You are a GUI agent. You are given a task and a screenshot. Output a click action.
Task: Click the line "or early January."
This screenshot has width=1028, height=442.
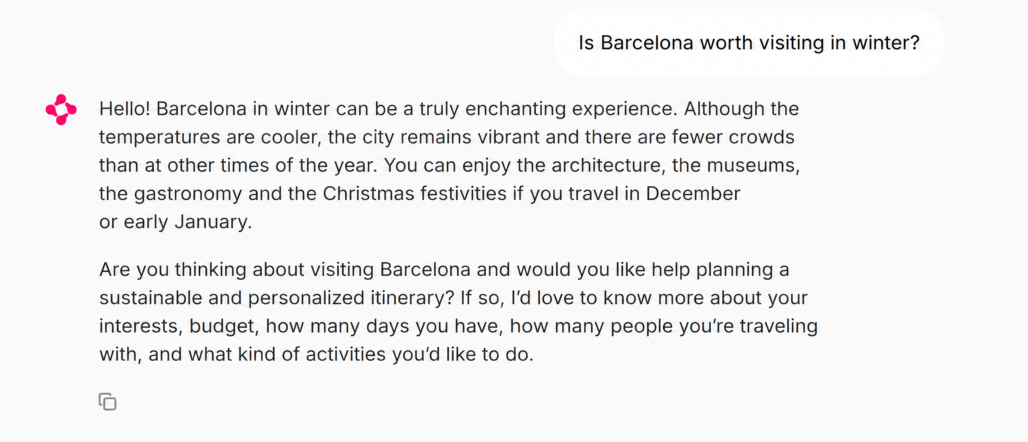pyautogui.click(x=175, y=222)
